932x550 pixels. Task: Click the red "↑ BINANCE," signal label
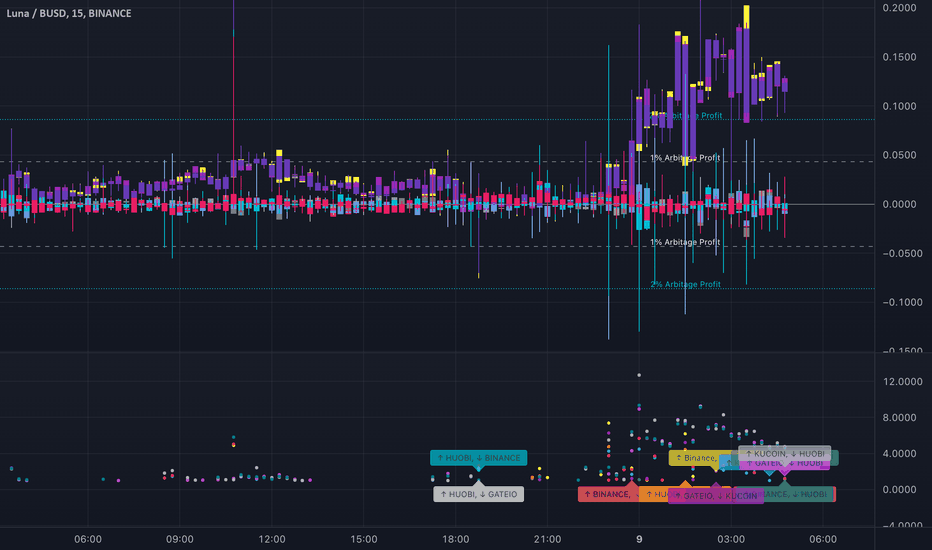click(608, 494)
